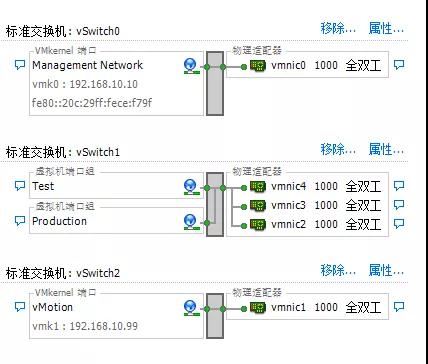Image resolution: width=428 pixels, height=364 pixels.
Task: Open 属性 for vSwitch2
Action: 386,270
